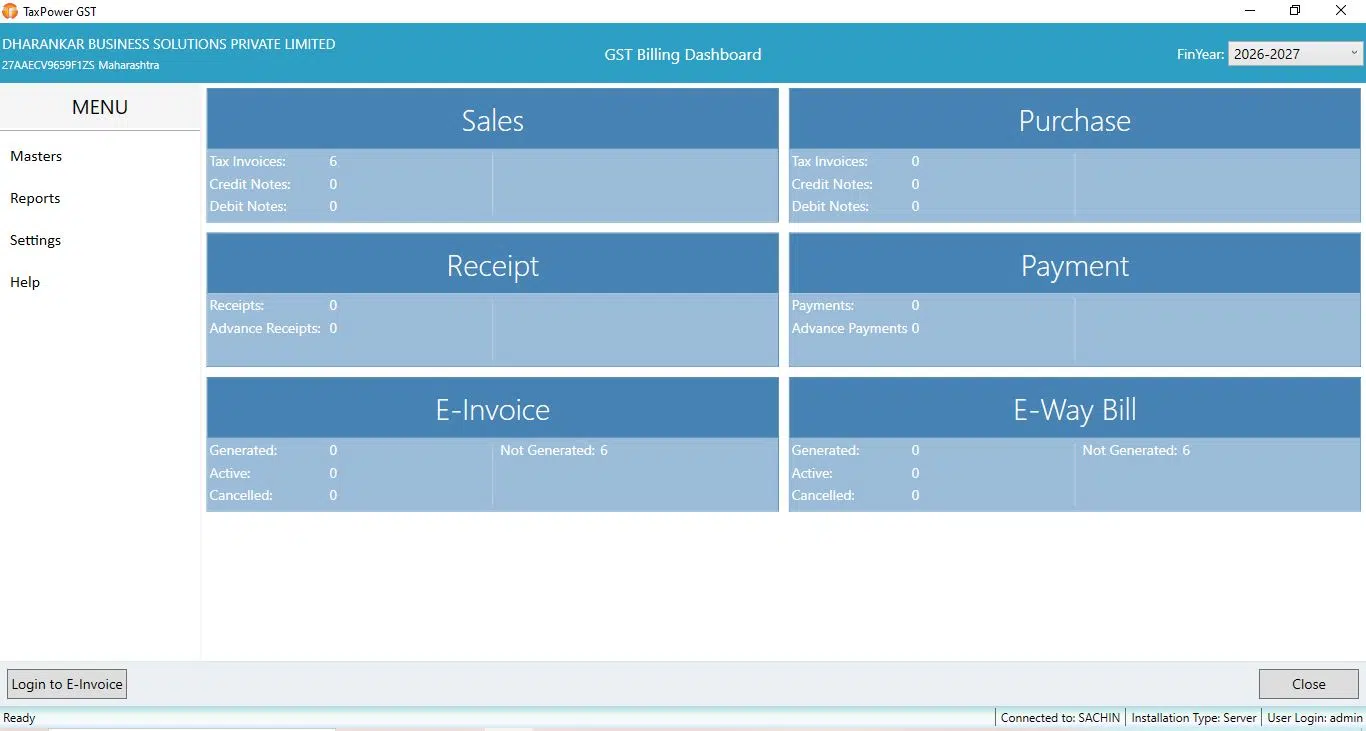
Task: Click E-Way Bill Cancelled row
Action: tap(855, 495)
